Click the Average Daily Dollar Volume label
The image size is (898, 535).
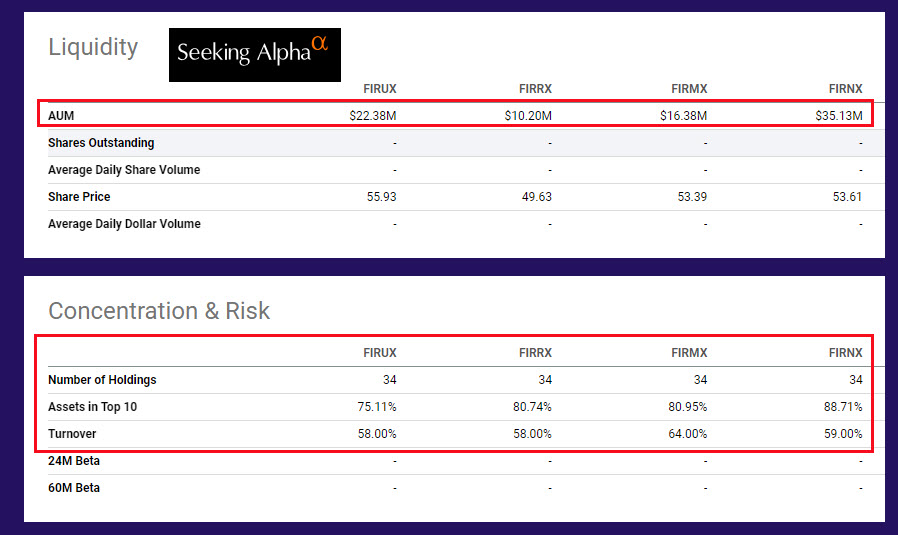(124, 224)
